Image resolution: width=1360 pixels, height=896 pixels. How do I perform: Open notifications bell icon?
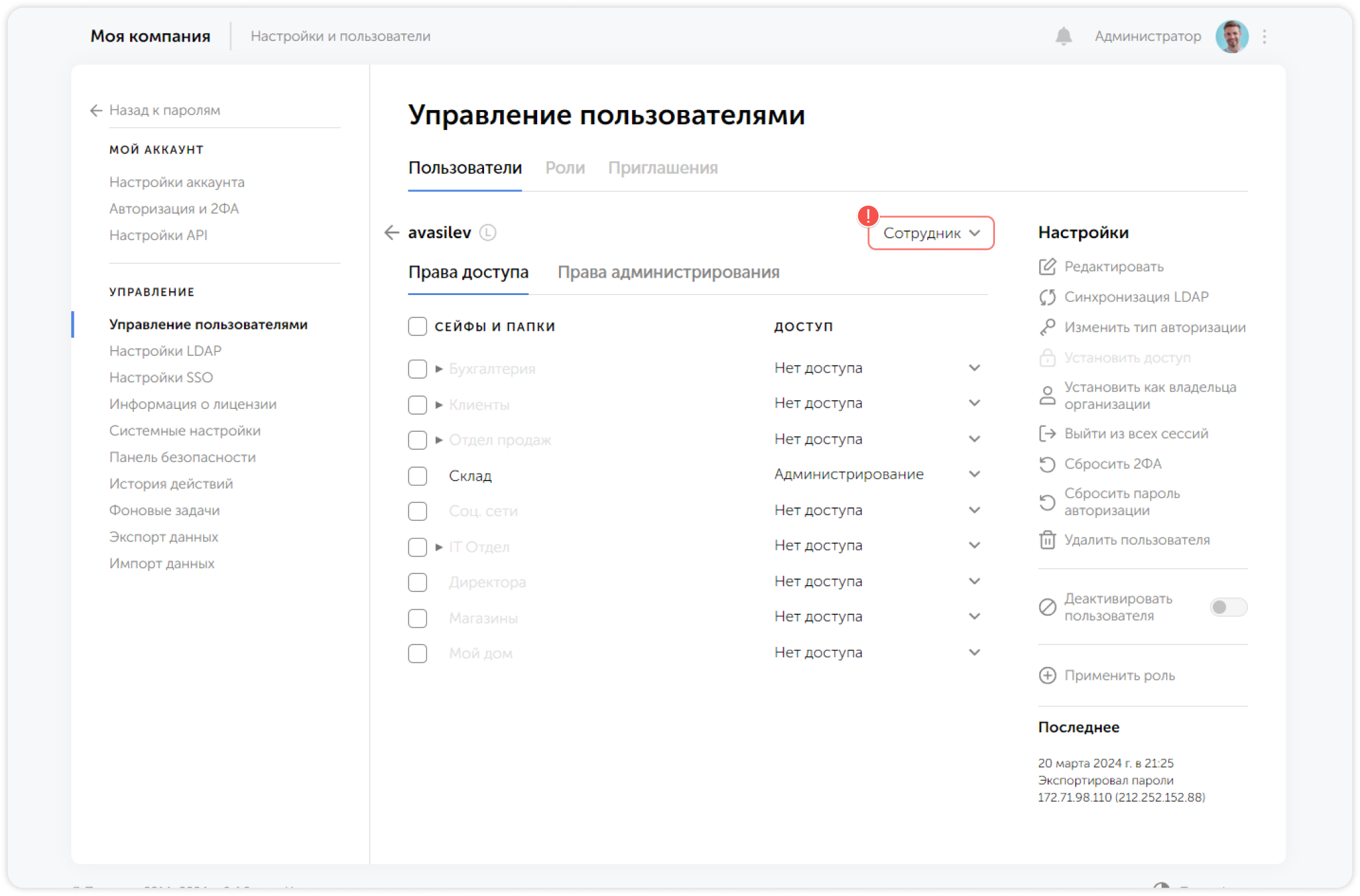[x=1064, y=36]
